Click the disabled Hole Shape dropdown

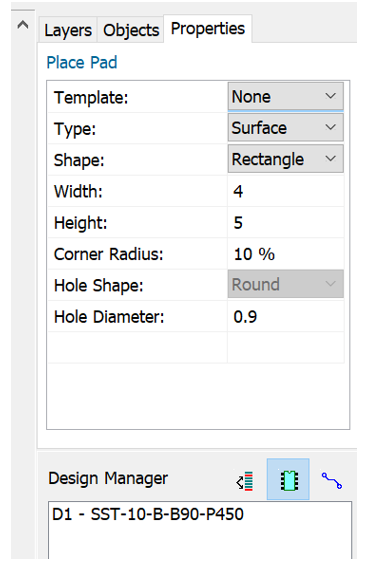285,284
